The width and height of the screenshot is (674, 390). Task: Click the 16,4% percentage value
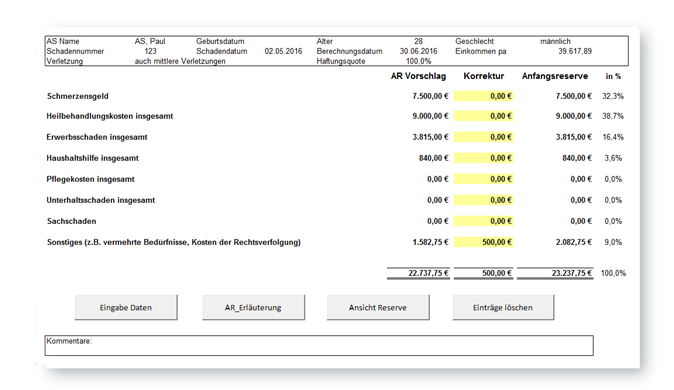pyautogui.click(x=613, y=137)
